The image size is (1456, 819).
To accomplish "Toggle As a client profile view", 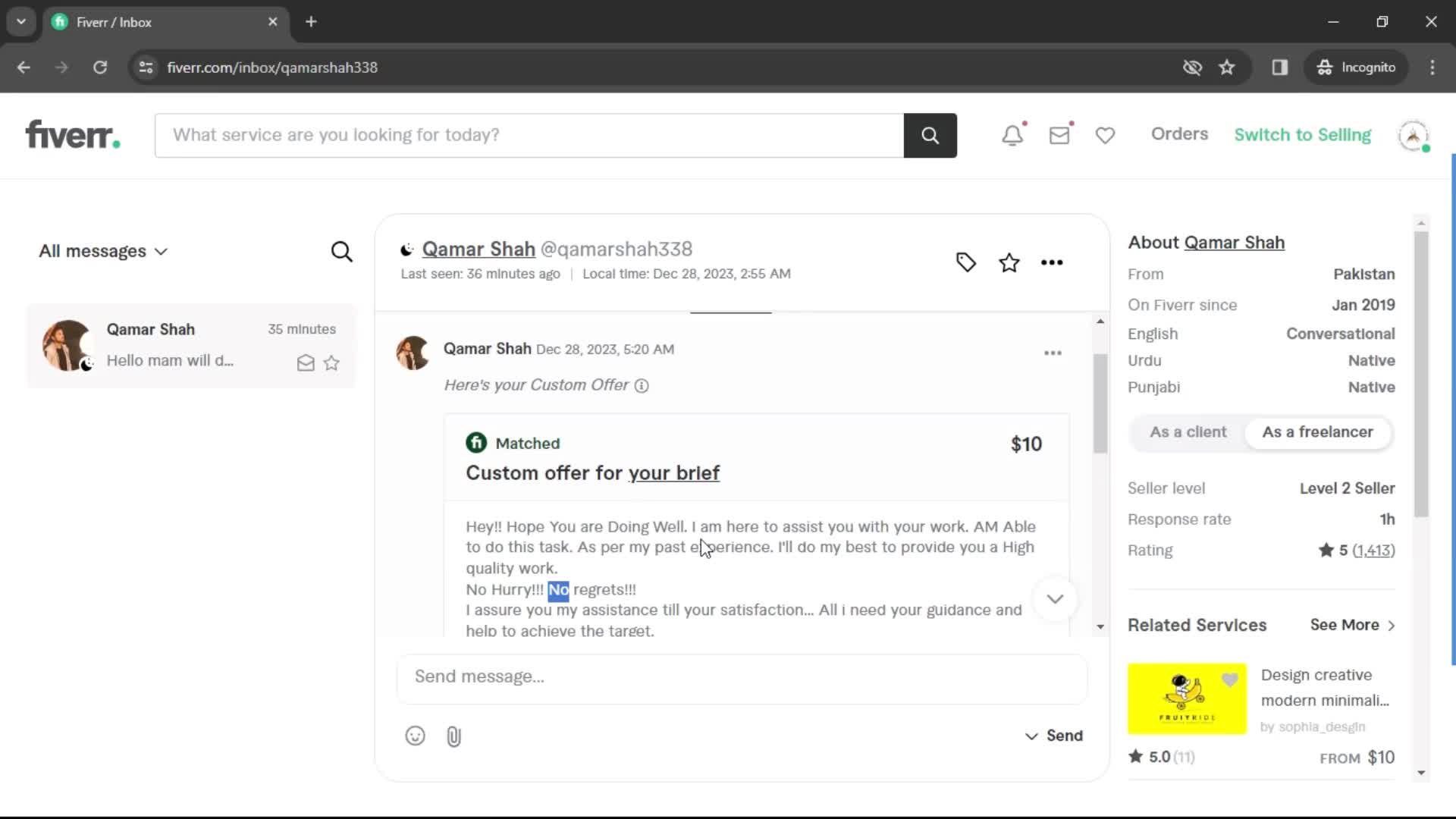I will tap(1188, 432).
